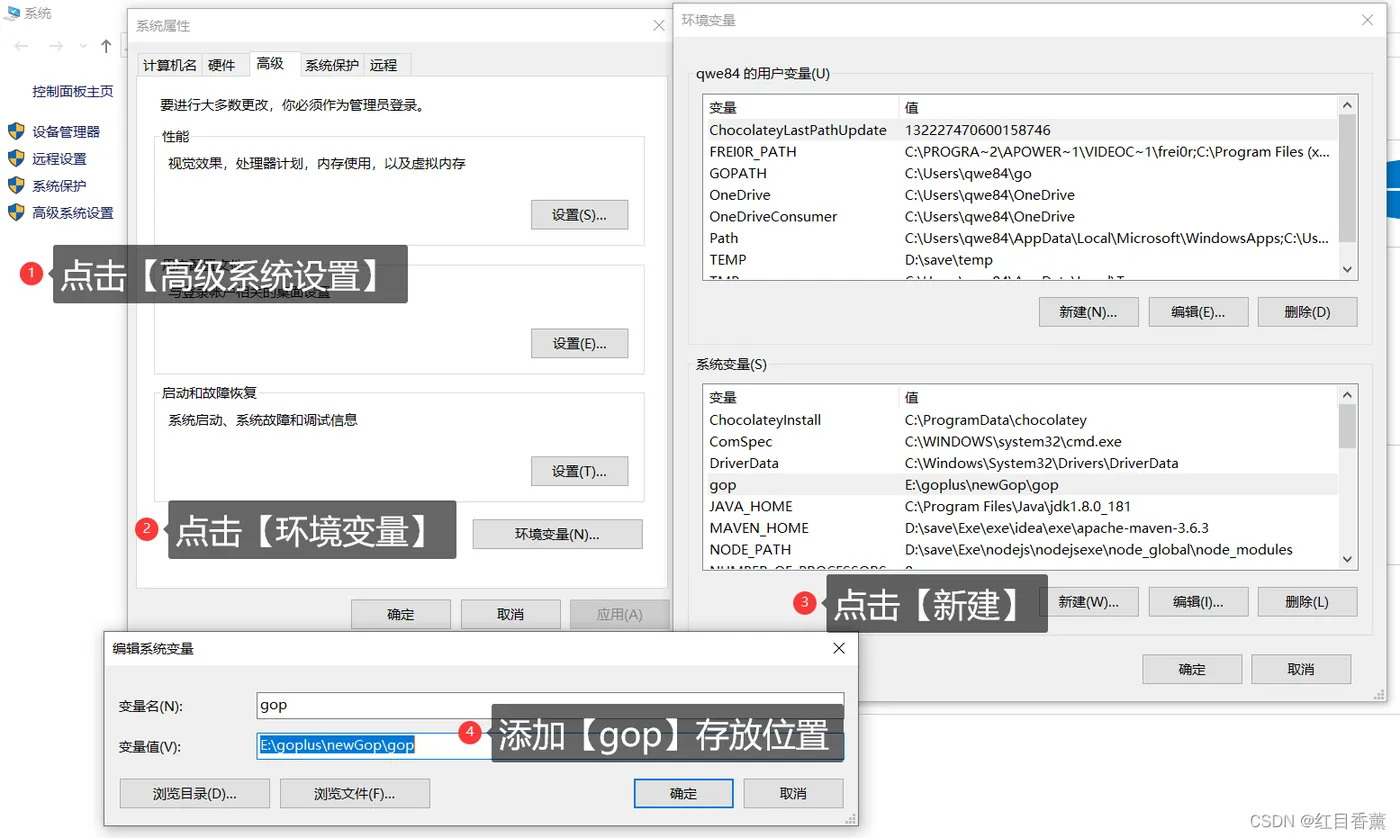Select the FREI0R_PATH user variable row
The height and width of the screenshot is (838, 1400).
[x=1020, y=152]
